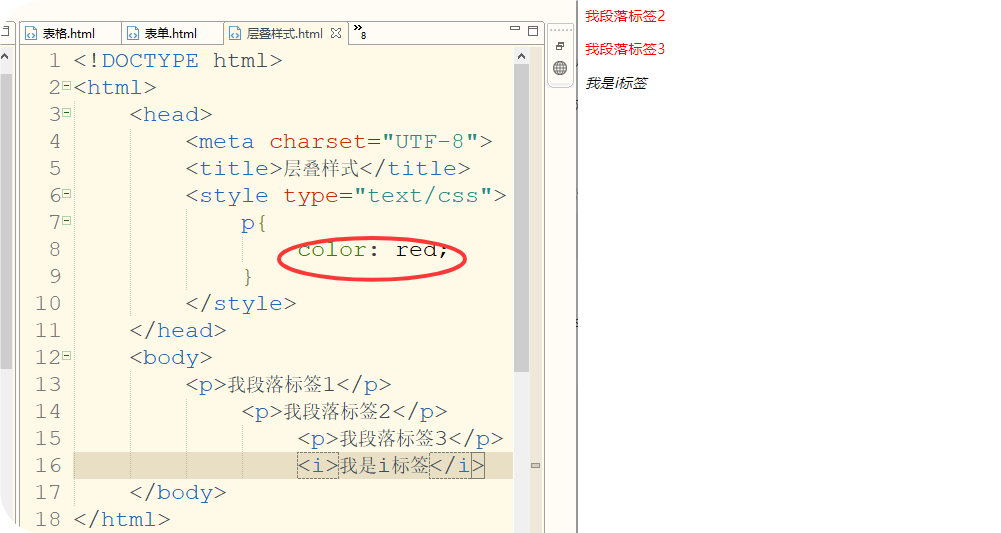Collapse the body fold on line 12

(x=66, y=356)
